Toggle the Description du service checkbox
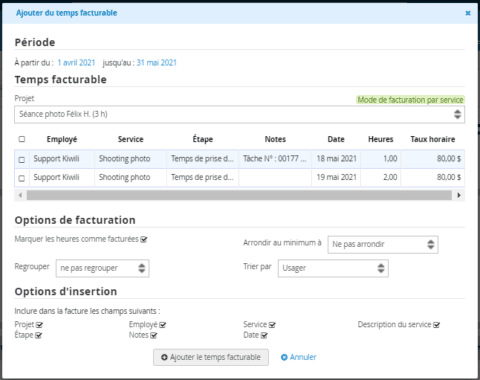 click(x=436, y=325)
